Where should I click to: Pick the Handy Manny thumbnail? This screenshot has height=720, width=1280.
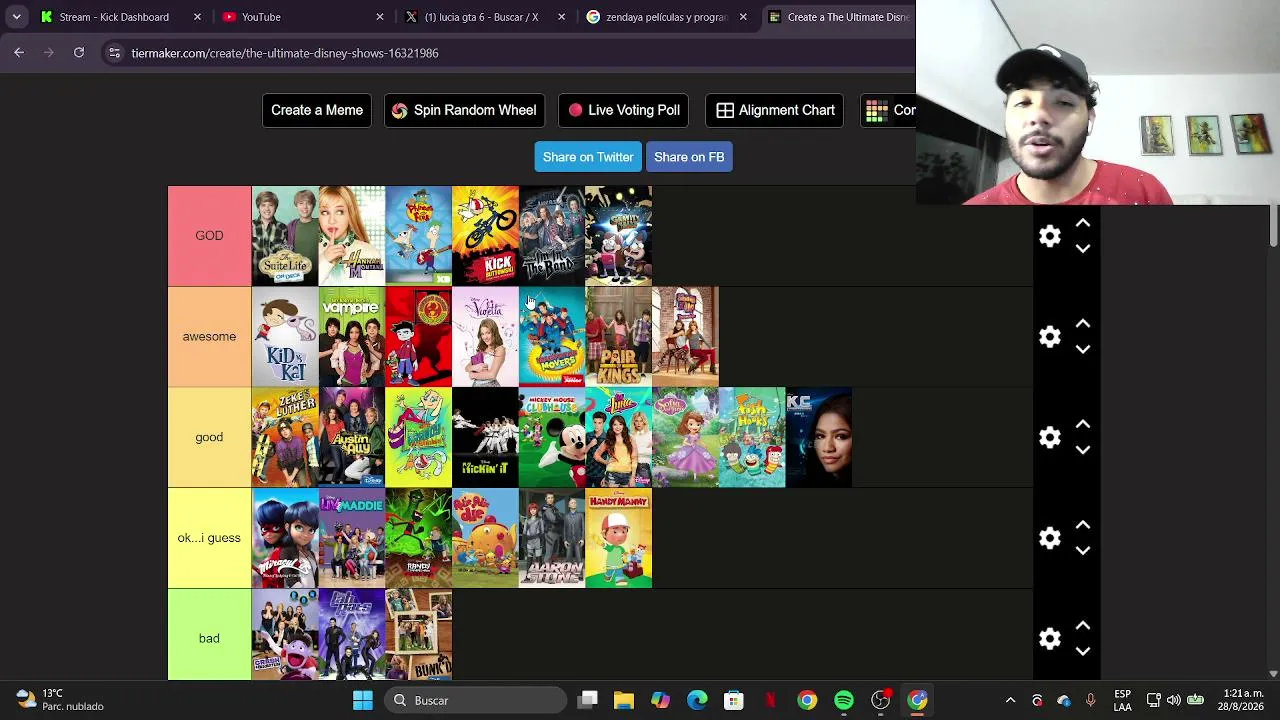[619, 538]
